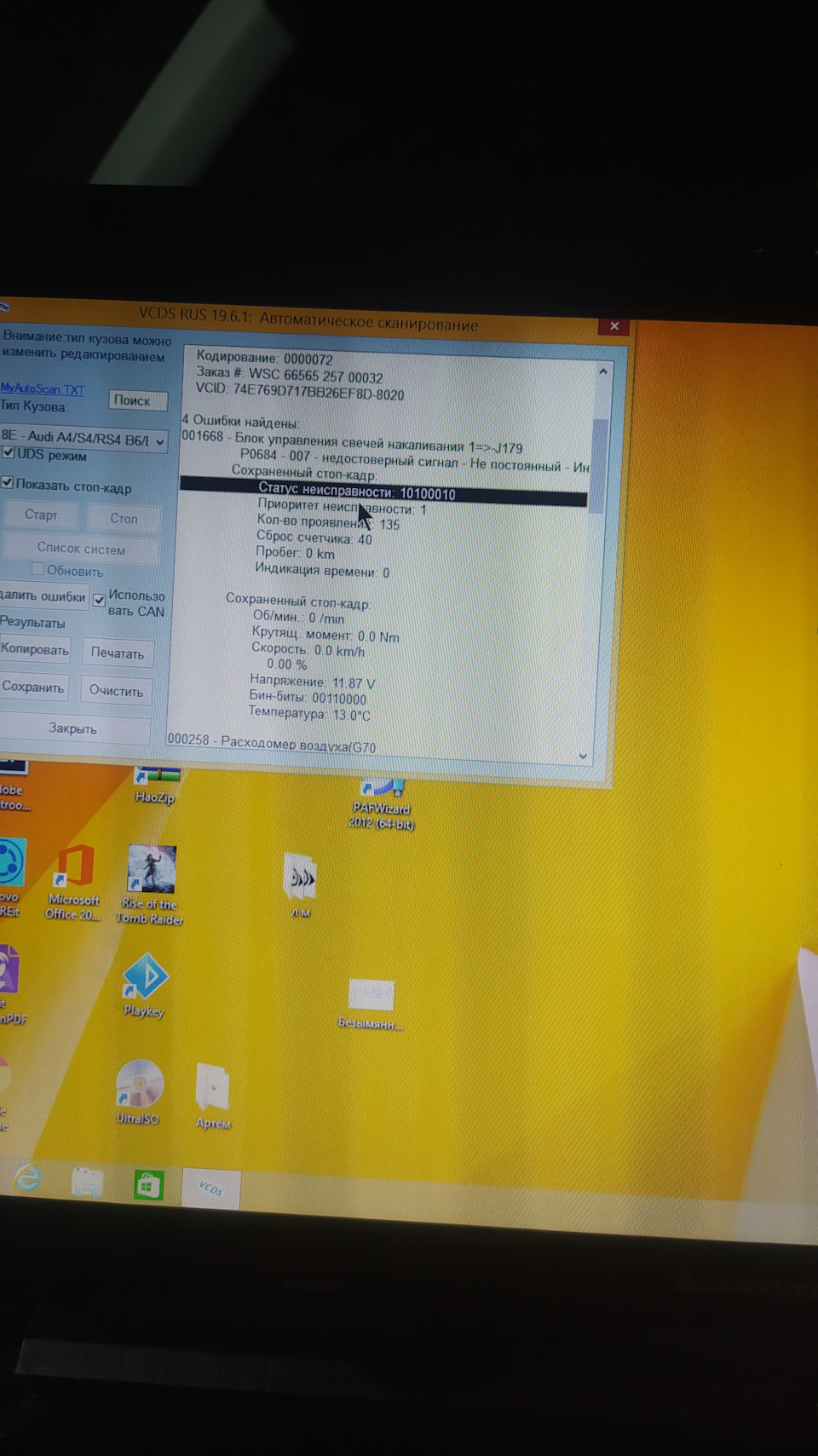Enable the Обновить checkbox

point(37,568)
